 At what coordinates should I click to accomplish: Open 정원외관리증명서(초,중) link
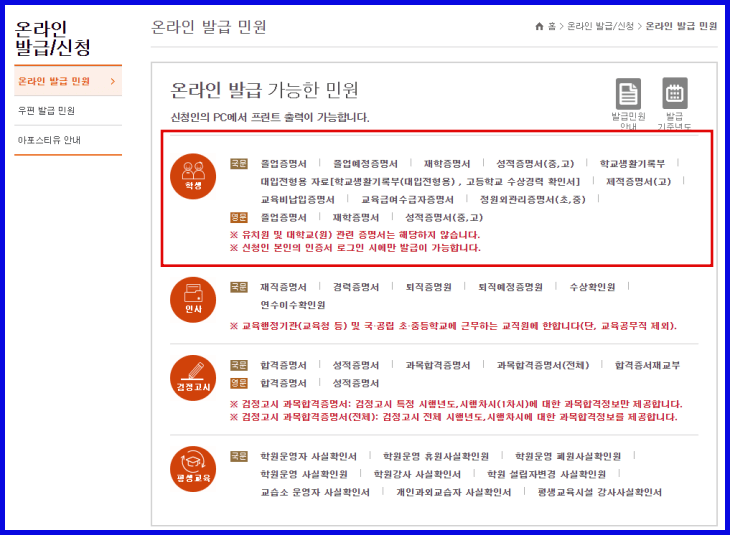pos(533,199)
